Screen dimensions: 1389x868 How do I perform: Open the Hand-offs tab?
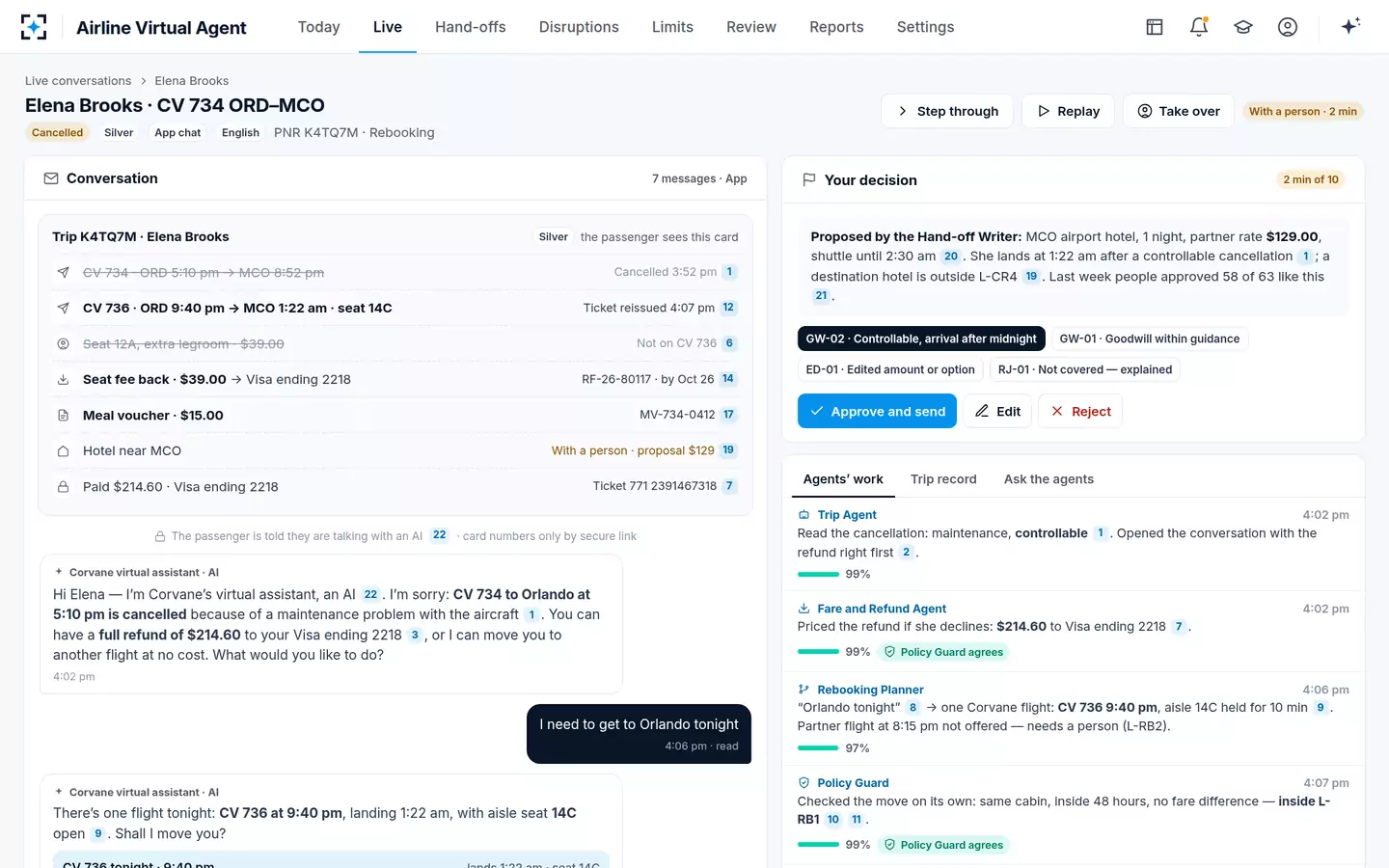click(471, 27)
